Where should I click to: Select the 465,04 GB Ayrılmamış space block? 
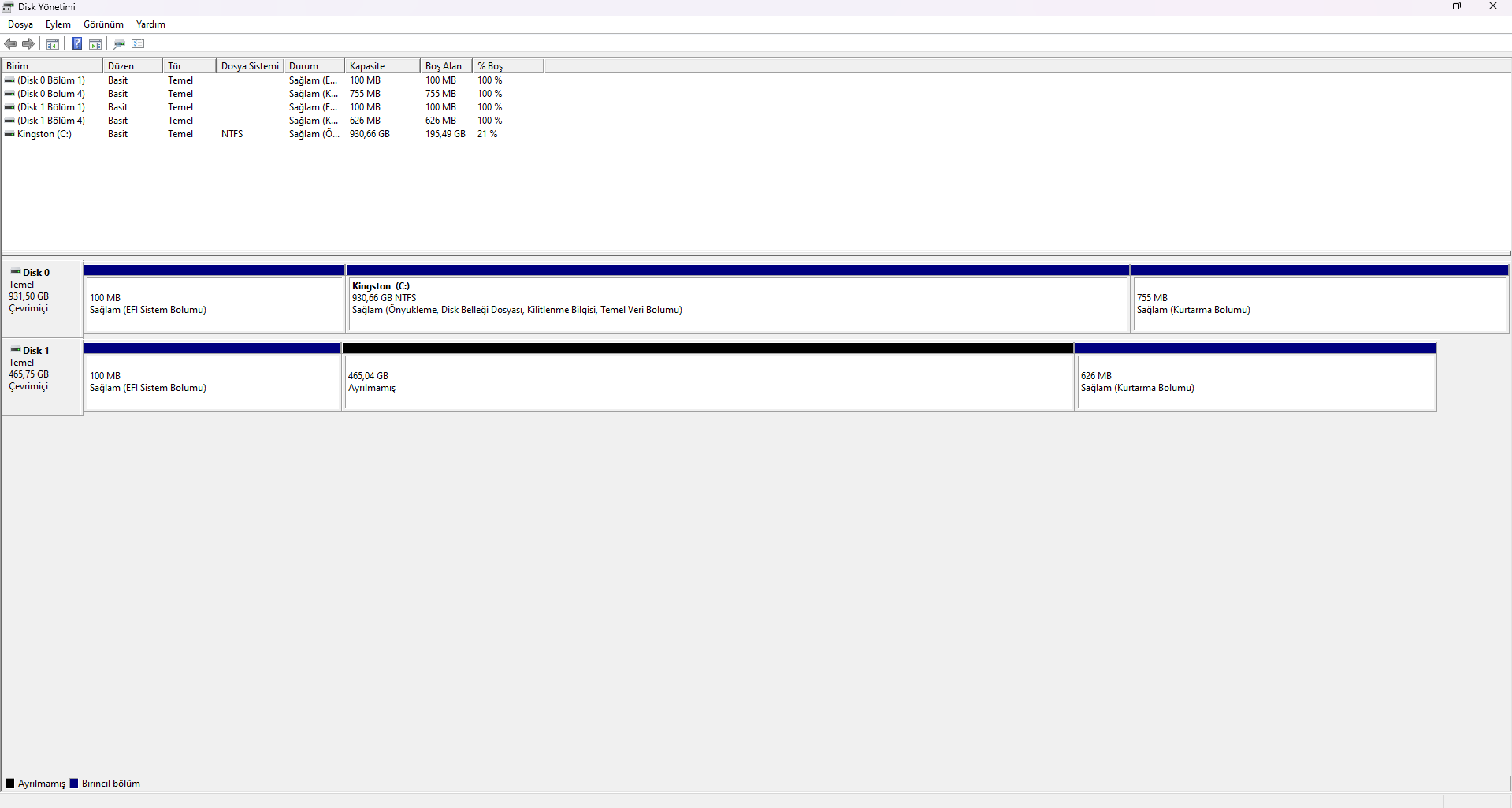point(708,377)
